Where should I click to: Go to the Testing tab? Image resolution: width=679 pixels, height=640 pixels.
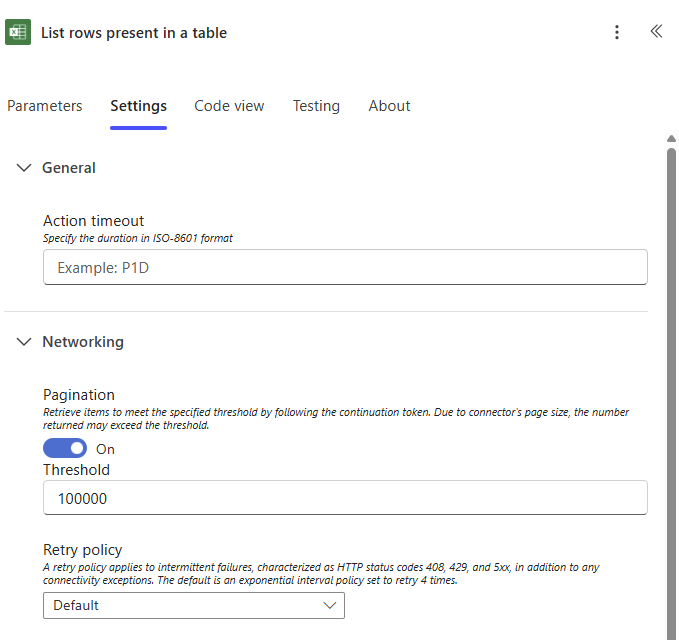(316, 106)
